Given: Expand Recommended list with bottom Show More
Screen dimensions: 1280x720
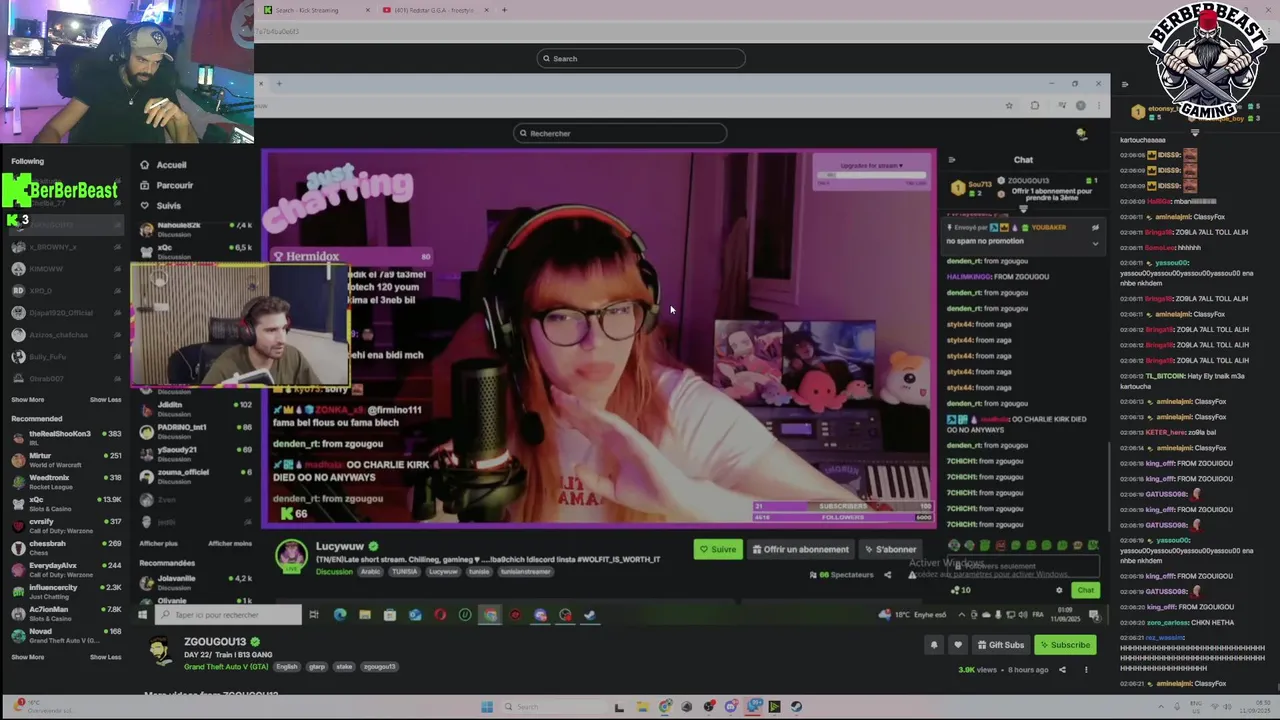Looking at the screenshot, I should point(27,657).
